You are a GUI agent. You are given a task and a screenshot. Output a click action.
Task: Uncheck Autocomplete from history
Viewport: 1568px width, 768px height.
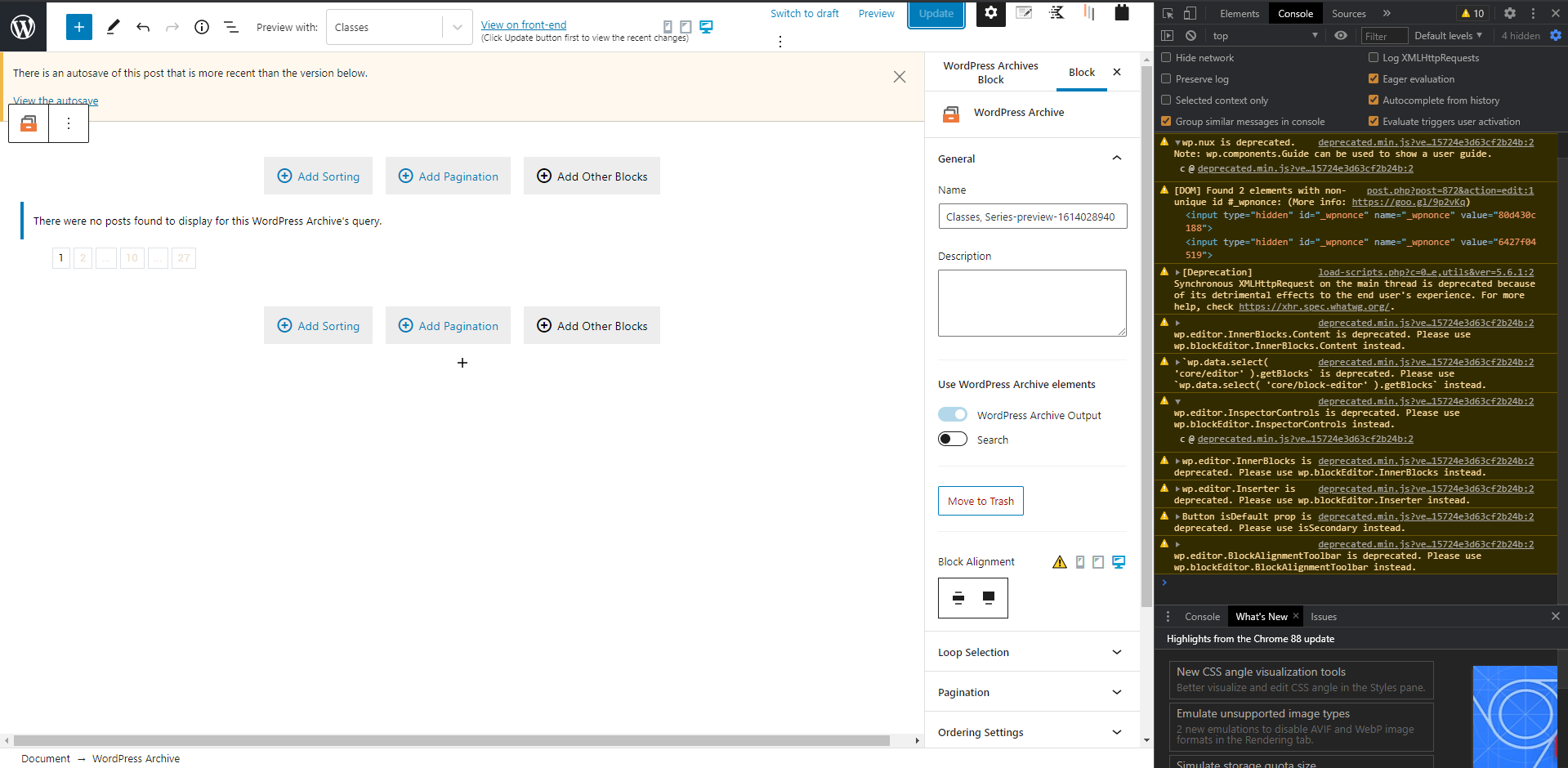pos(1374,100)
